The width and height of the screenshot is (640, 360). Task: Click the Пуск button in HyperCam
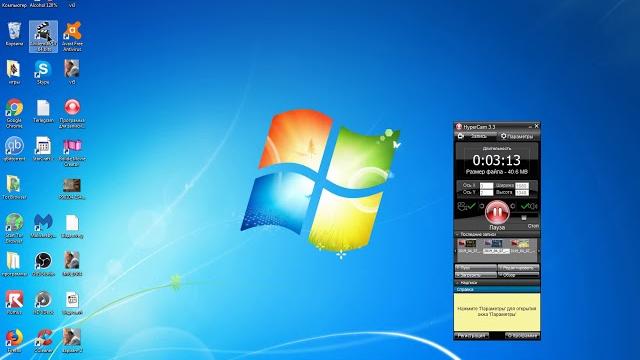coord(476,268)
